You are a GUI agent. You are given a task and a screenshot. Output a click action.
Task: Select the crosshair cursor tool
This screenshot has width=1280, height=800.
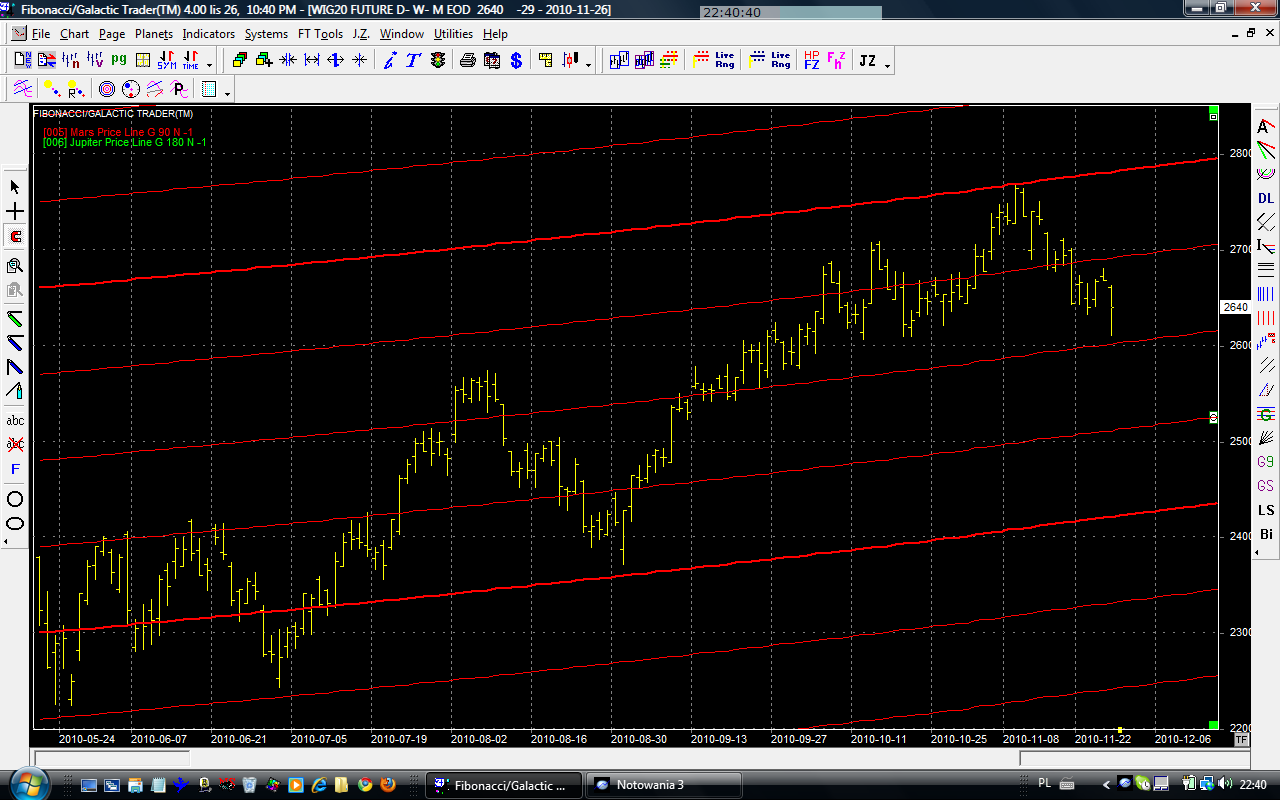(x=15, y=212)
